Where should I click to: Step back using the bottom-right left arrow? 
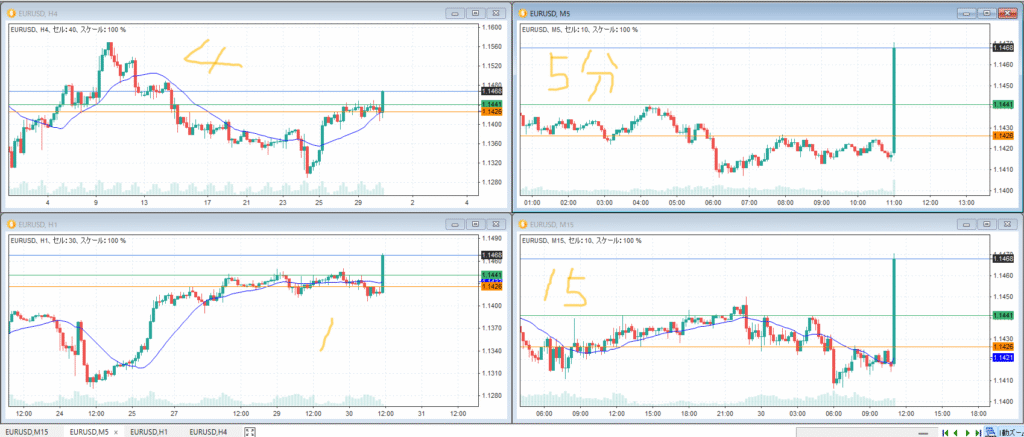(956, 431)
